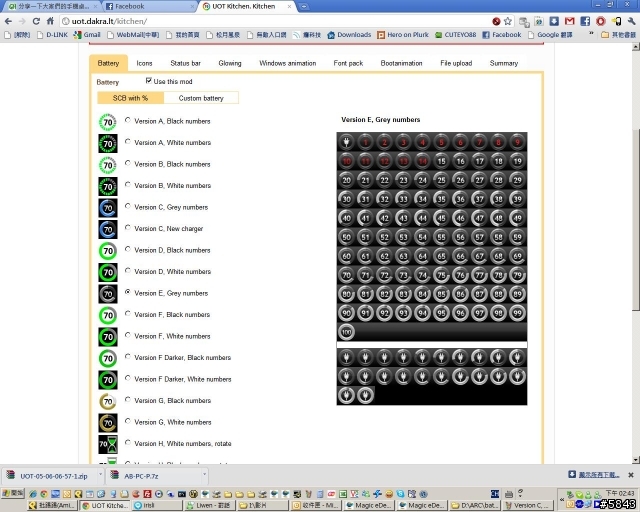Select Version D, White numbers radio
The image size is (640, 512).
128,271
